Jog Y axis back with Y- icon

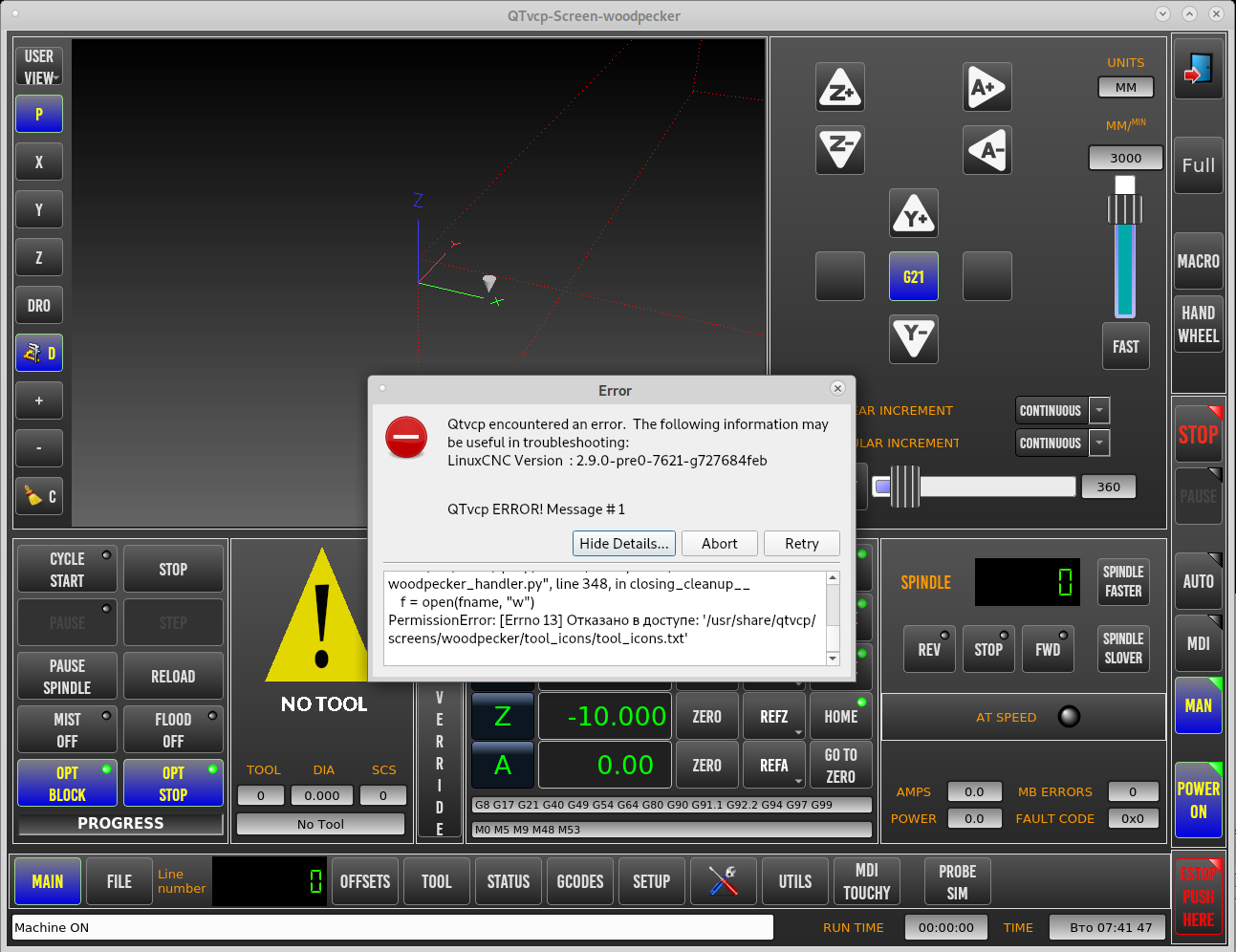click(x=914, y=339)
